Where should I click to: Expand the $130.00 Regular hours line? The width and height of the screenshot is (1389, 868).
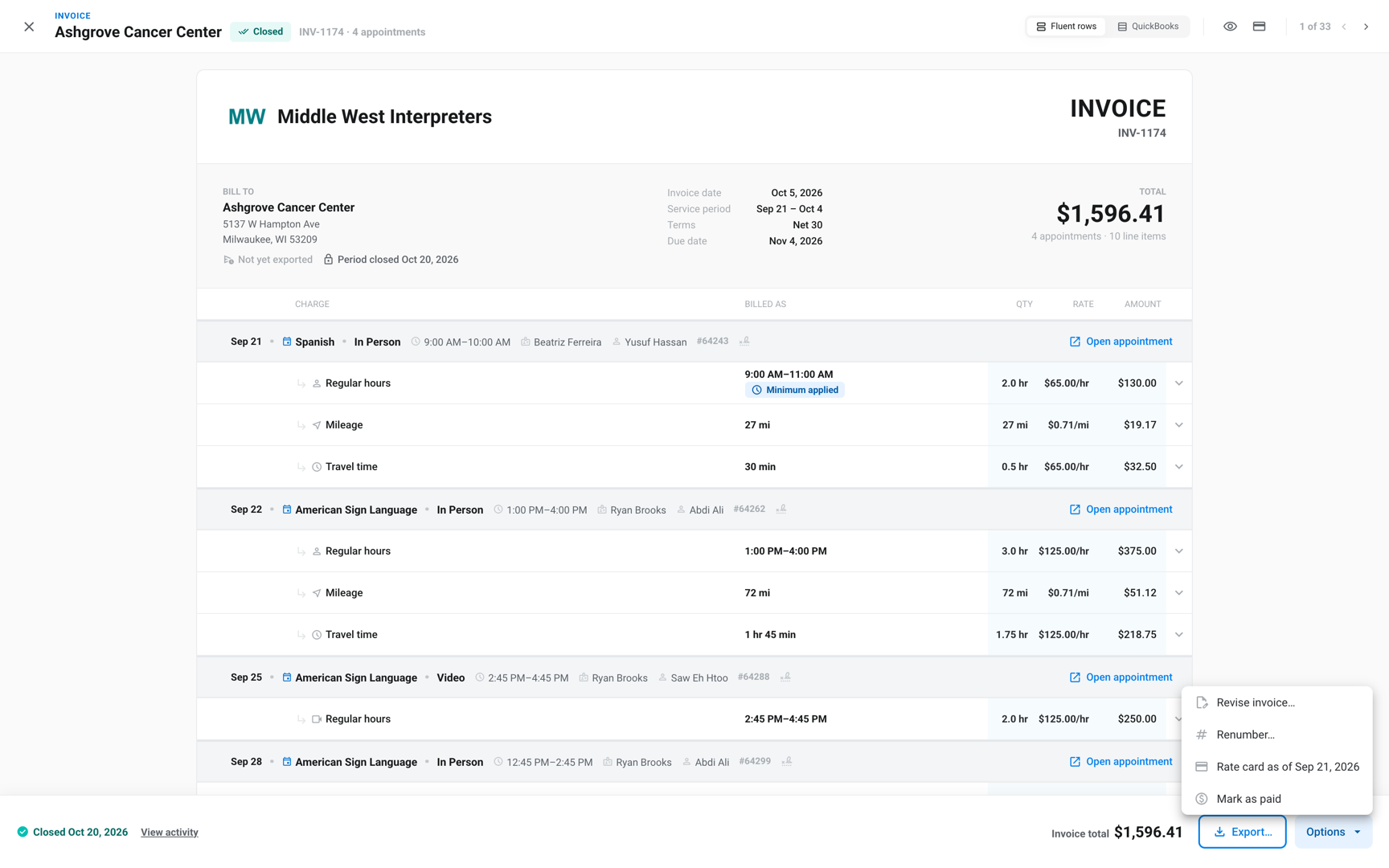(1178, 383)
